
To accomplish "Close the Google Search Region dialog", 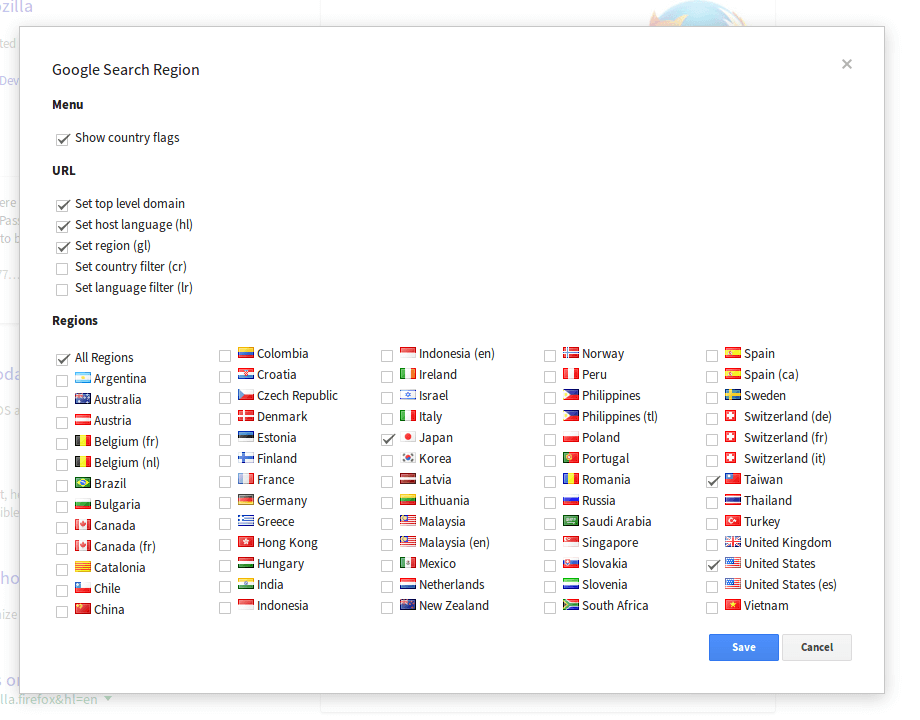I will pyautogui.click(x=846, y=64).
